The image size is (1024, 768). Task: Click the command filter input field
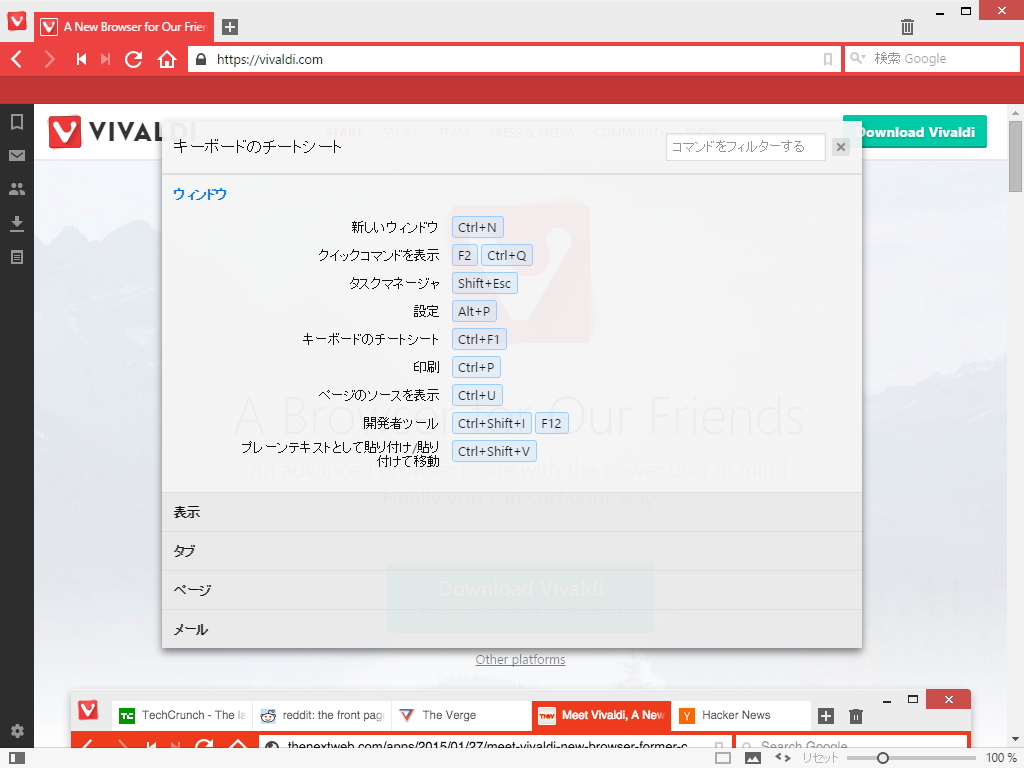pyautogui.click(x=746, y=147)
